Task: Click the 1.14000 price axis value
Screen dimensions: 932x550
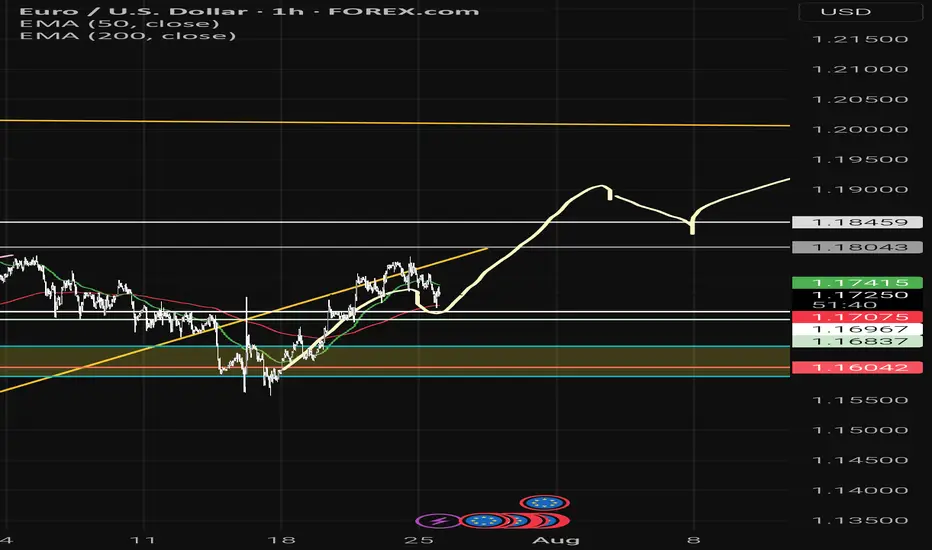Action: 860,491
